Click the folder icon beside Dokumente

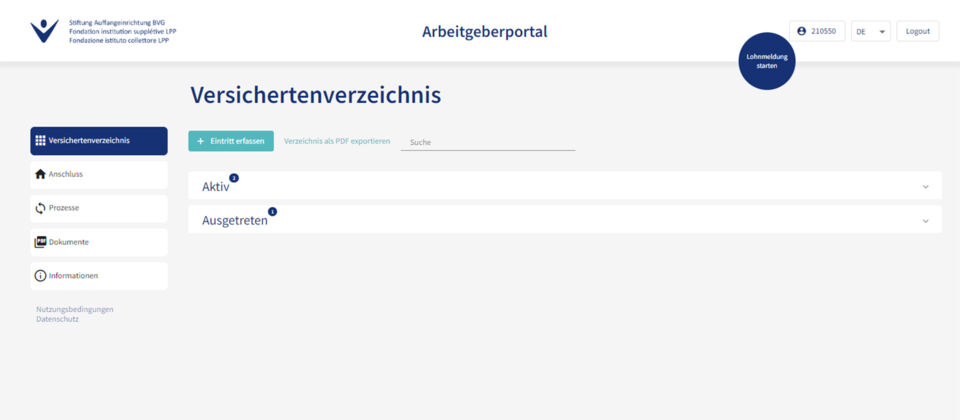[x=40, y=242]
